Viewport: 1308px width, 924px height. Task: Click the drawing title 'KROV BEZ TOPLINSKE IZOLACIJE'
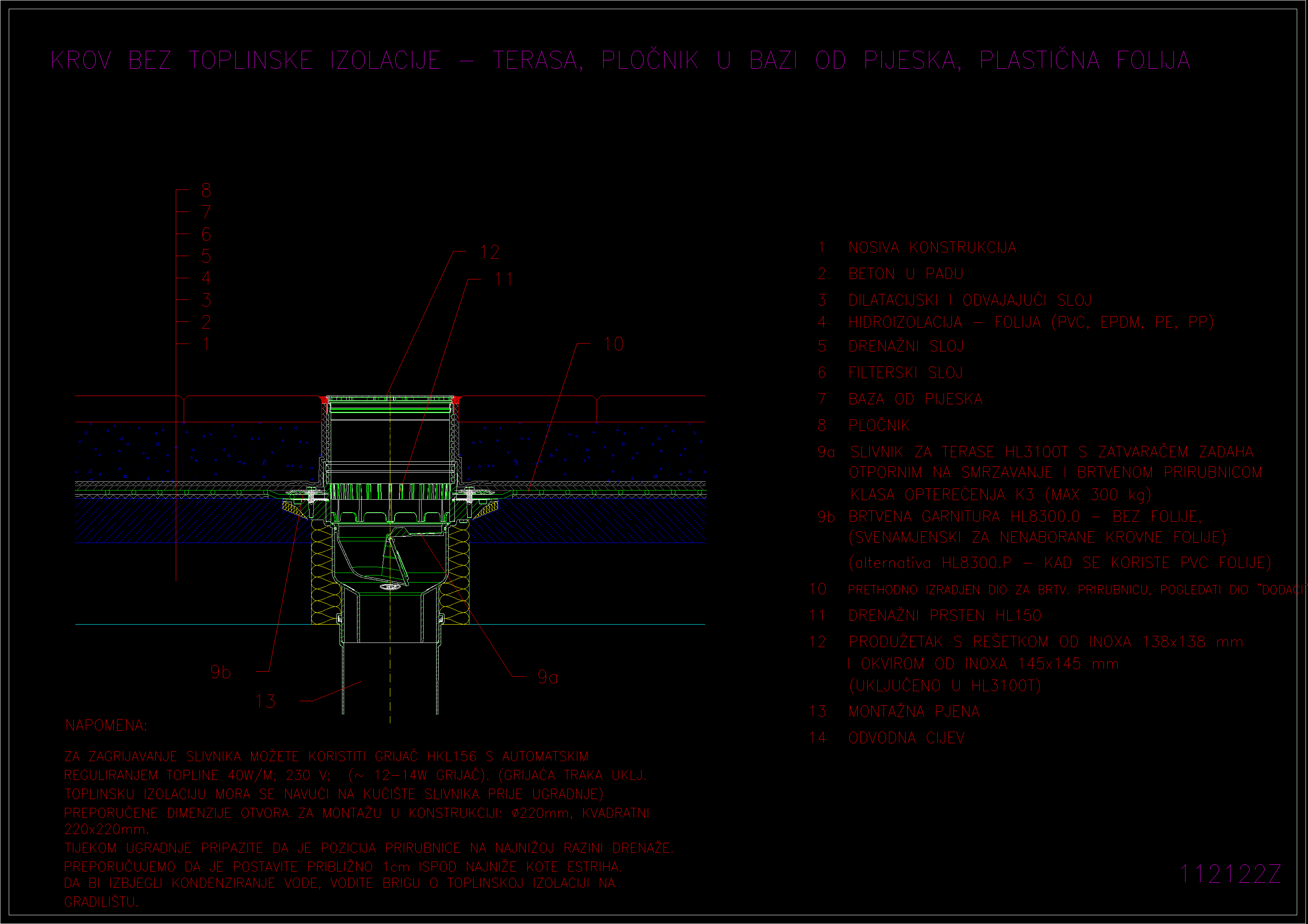pos(246,60)
